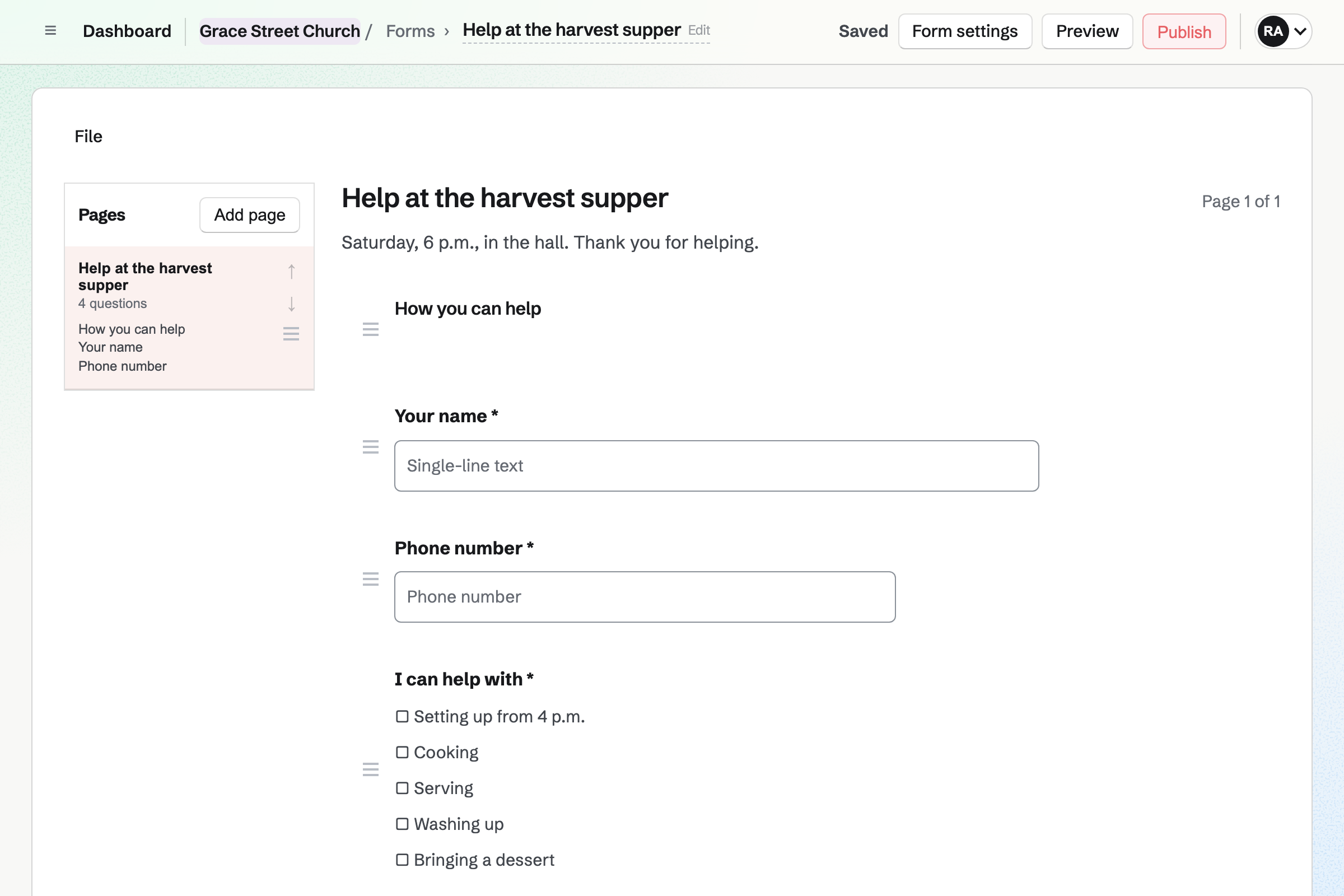This screenshot has width=1344, height=896.
Task: Check the Serving option
Action: point(402,788)
